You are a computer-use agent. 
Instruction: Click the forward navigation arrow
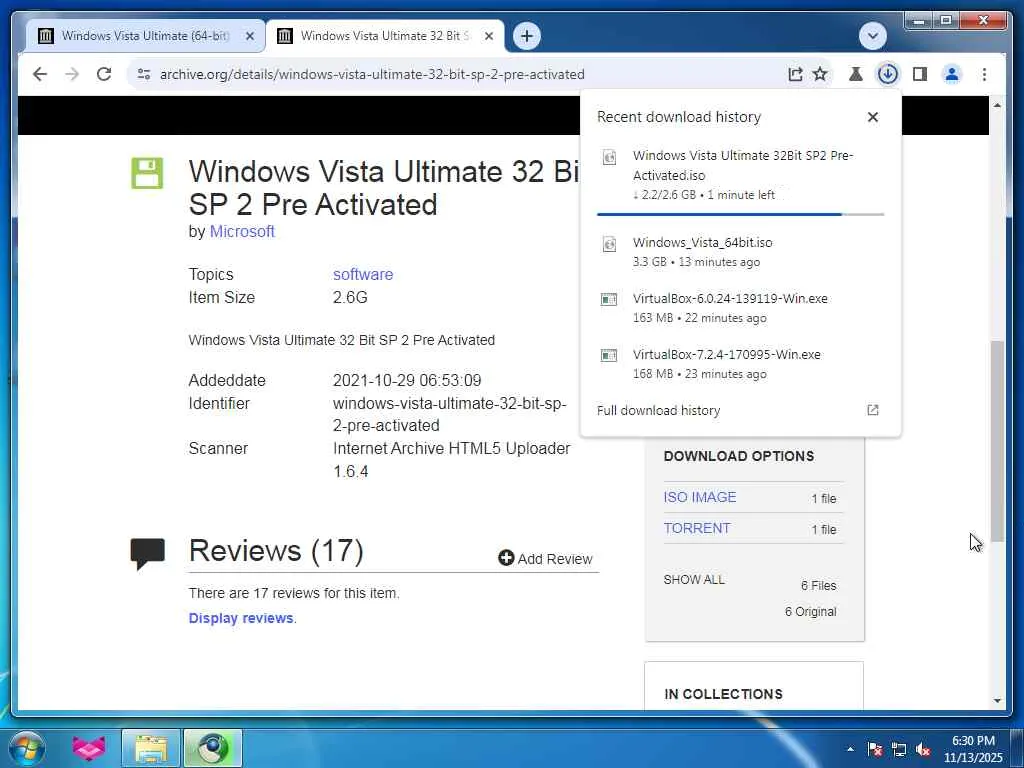(x=72, y=74)
